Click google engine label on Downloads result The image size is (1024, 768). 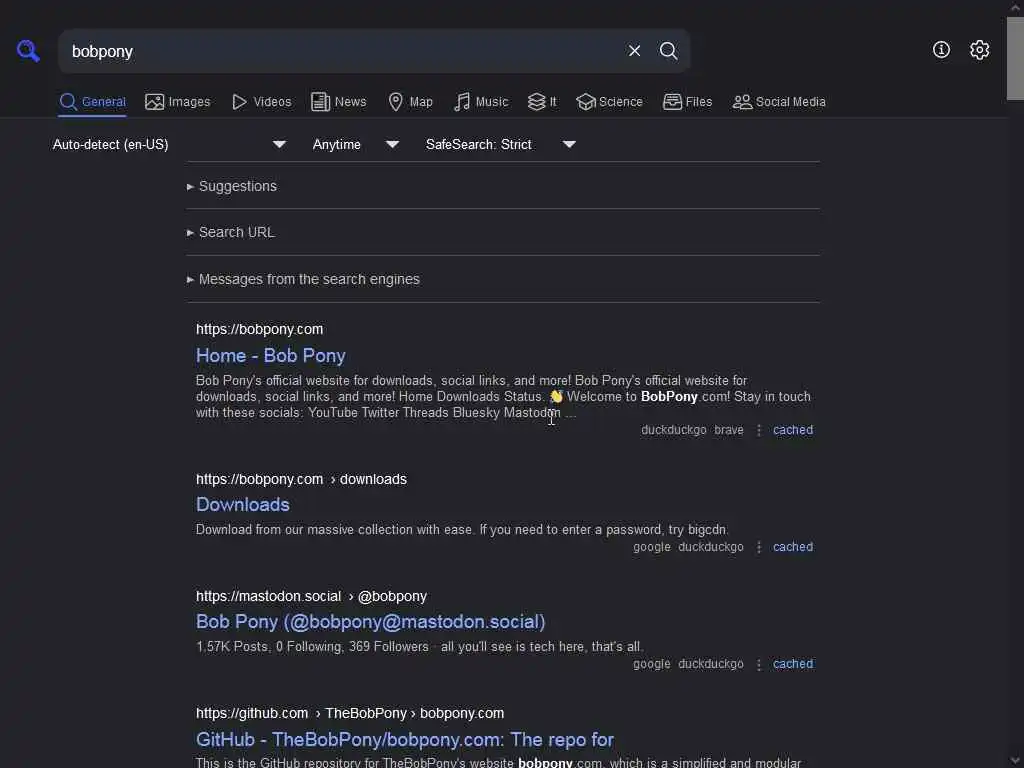click(x=651, y=547)
